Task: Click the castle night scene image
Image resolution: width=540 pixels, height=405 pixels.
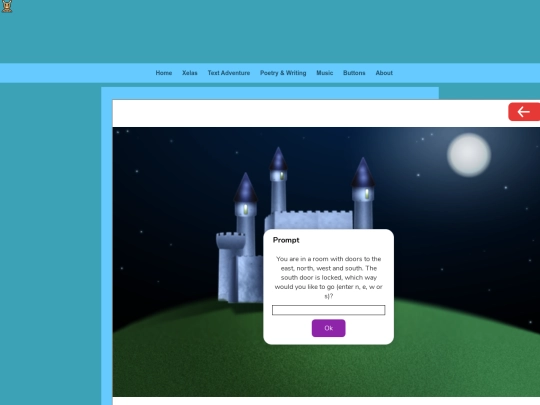Action: 326,262
